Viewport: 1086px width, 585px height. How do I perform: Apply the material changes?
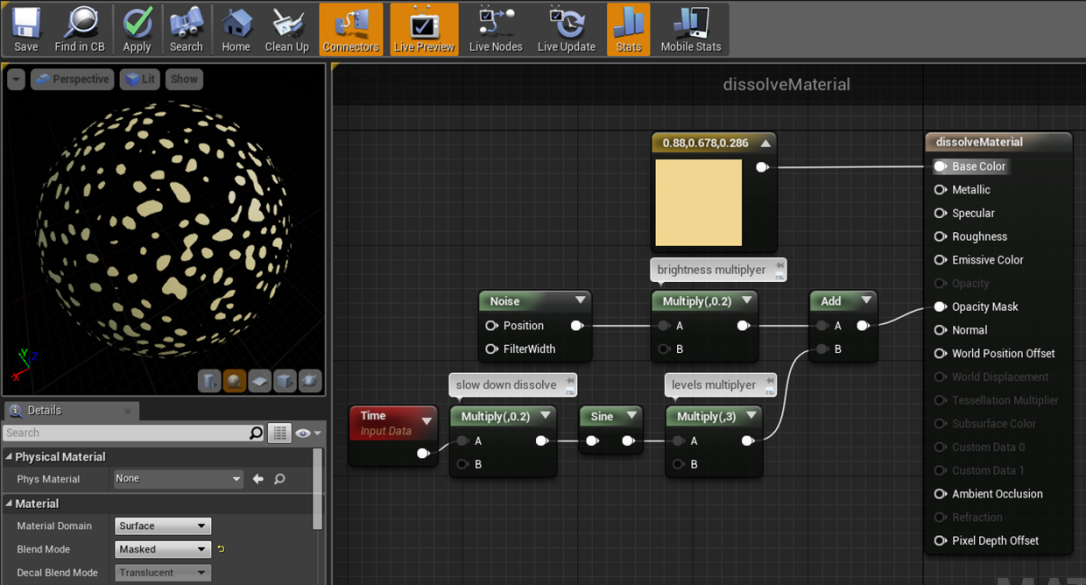click(137, 28)
